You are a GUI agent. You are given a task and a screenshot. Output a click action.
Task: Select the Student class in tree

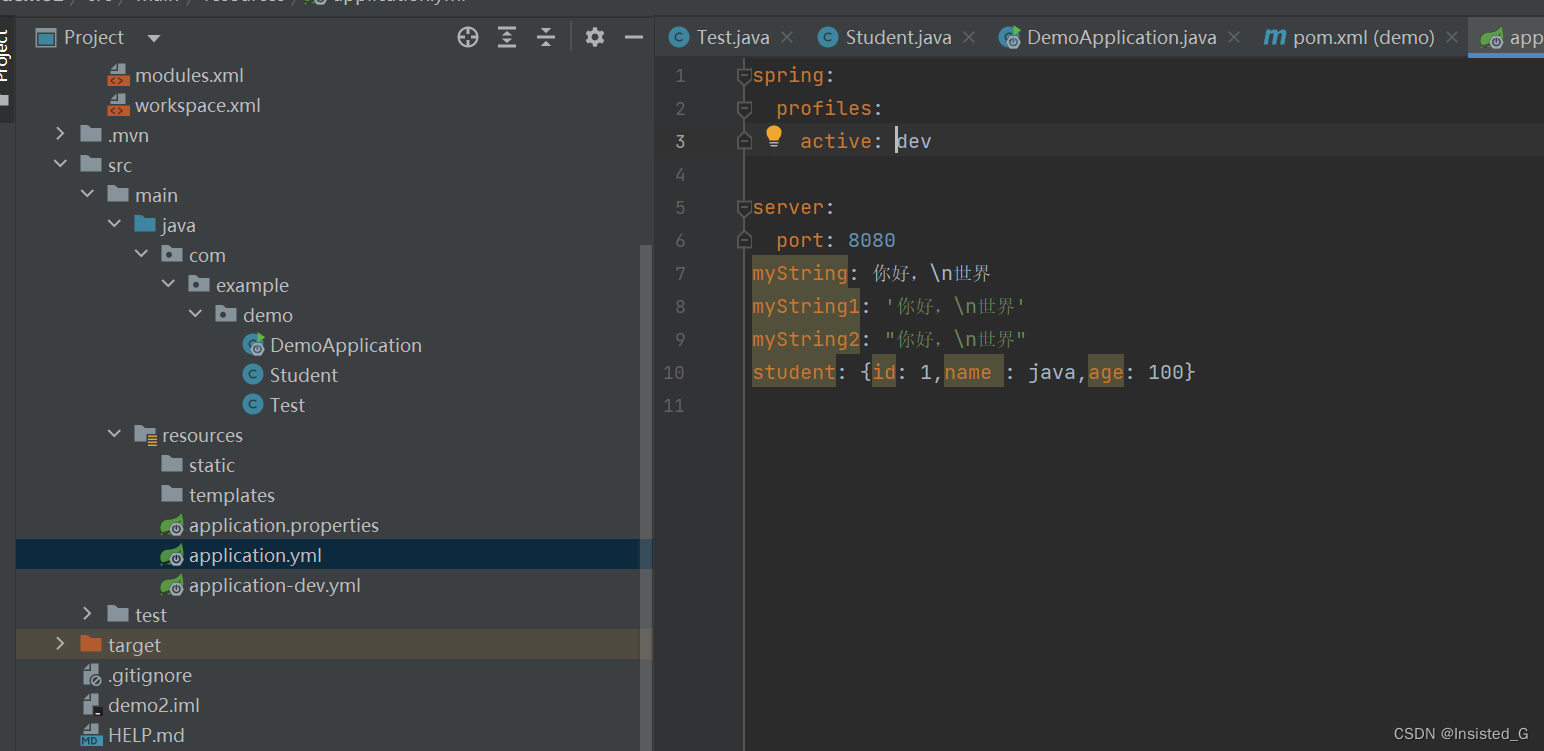(x=304, y=375)
